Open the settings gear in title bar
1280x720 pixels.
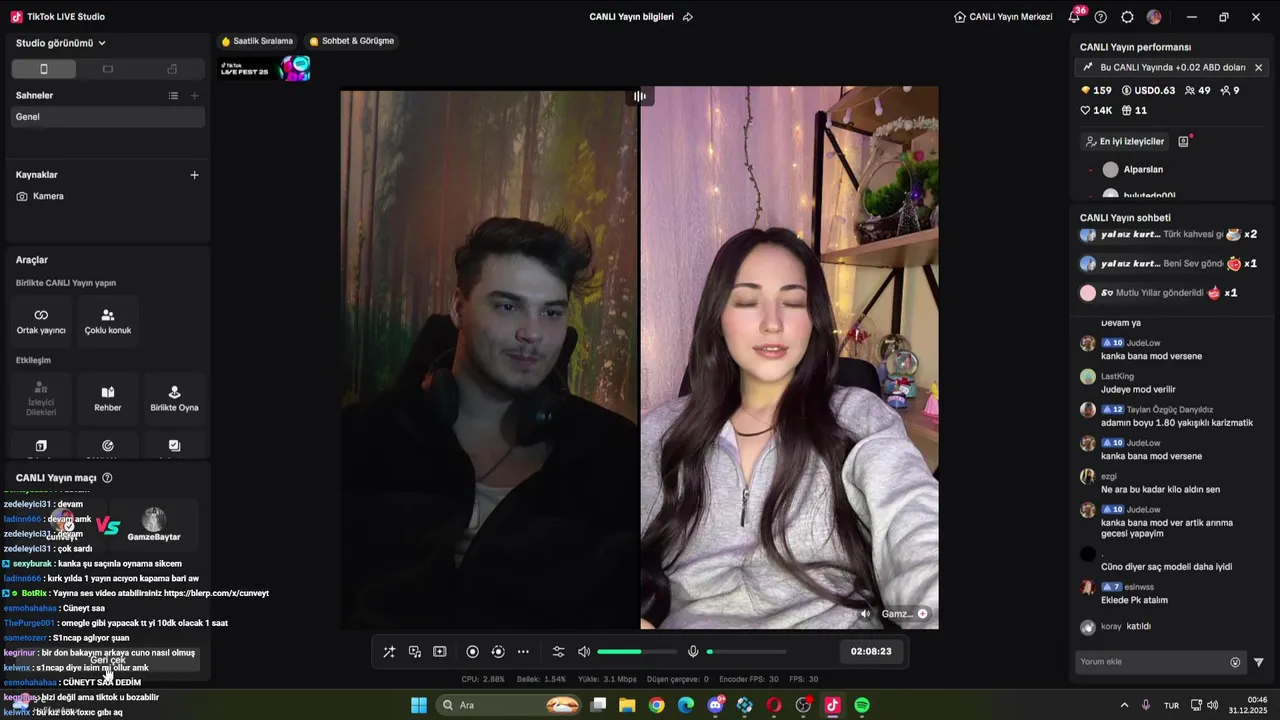coord(1127,17)
